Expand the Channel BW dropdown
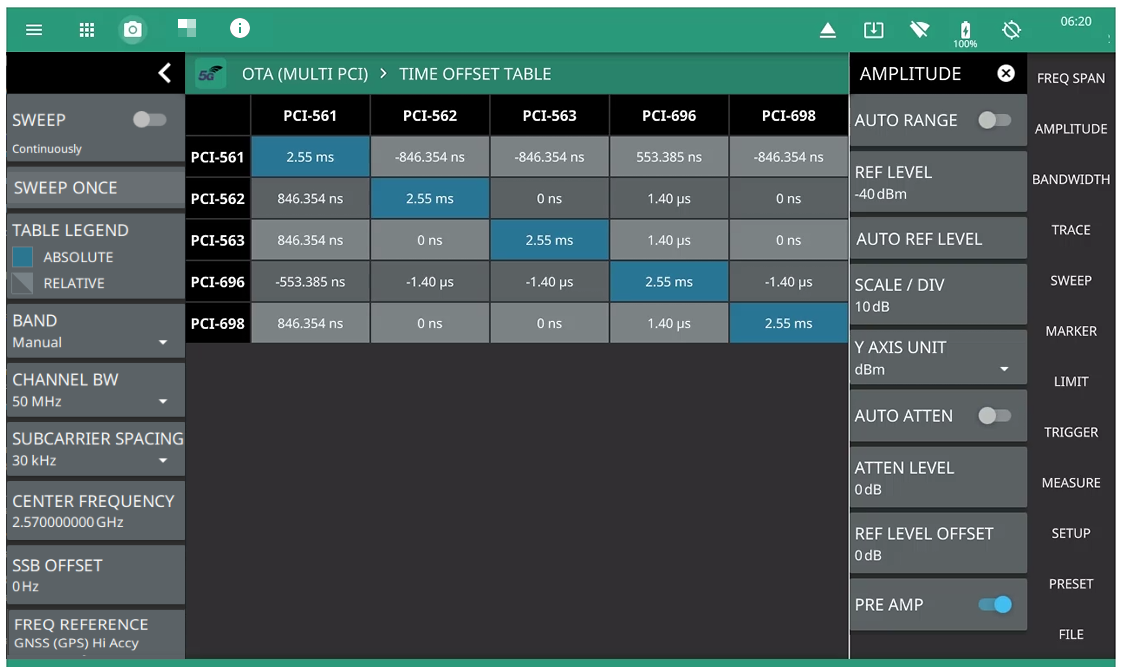Viewport: 1124px width, 667px height. coord(95,390)
